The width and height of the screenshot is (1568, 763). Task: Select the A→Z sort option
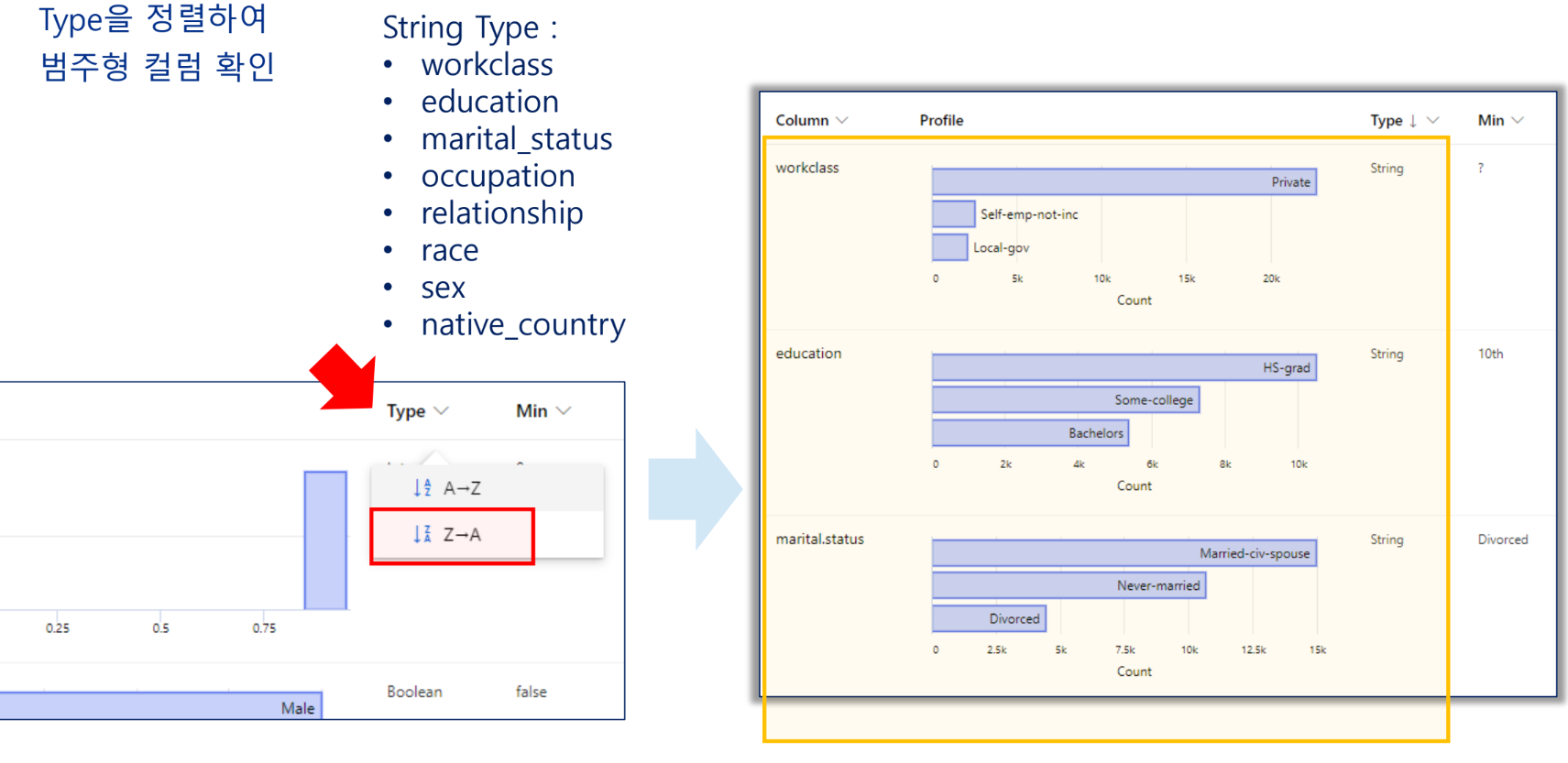click(487, 488)
